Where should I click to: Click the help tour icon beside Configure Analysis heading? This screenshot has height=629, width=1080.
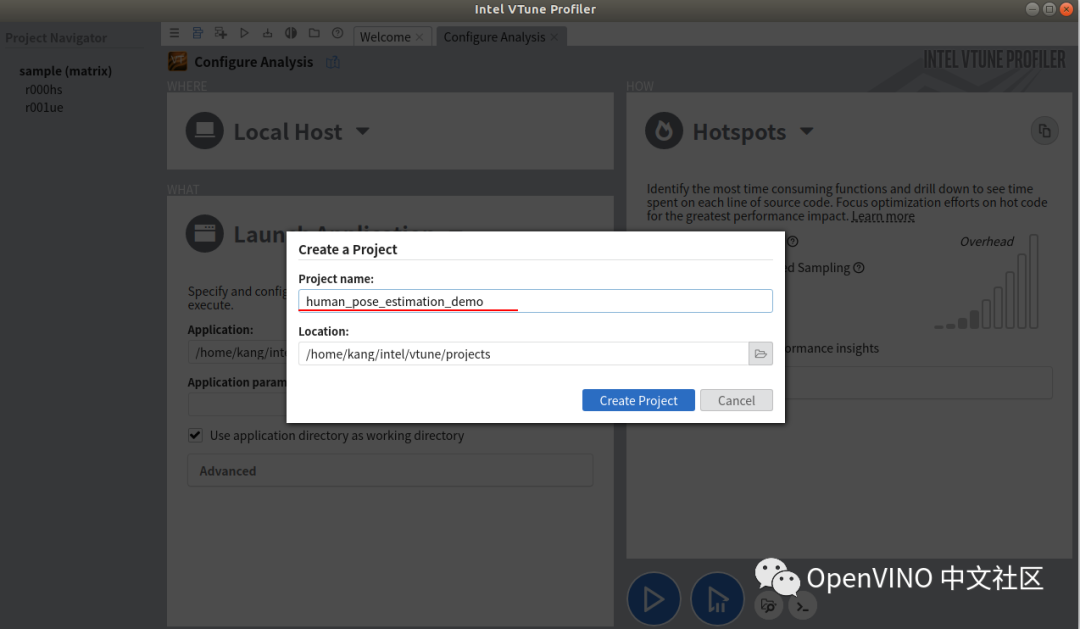pyautogui.click(x=333, y=62)
